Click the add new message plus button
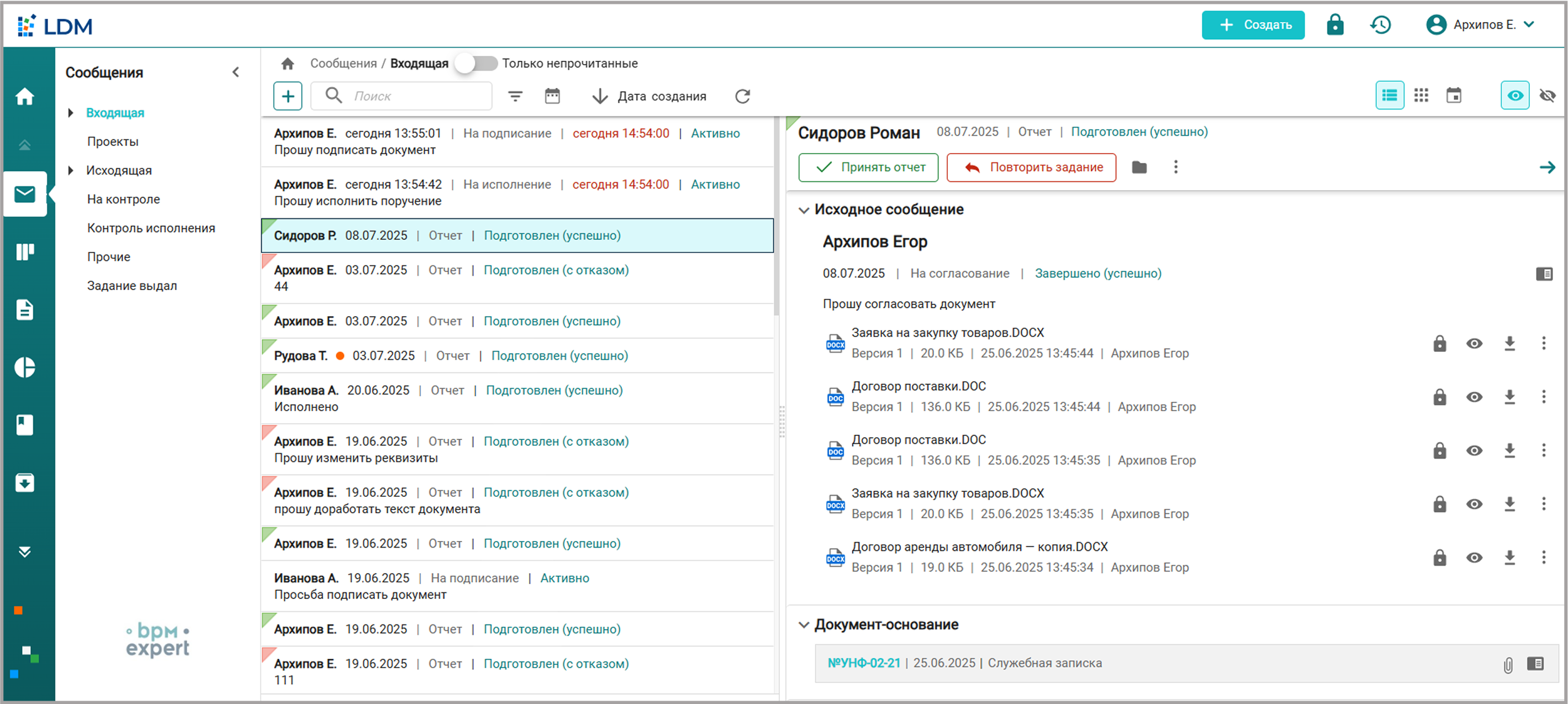1568x704 pixels. (287, 96)
